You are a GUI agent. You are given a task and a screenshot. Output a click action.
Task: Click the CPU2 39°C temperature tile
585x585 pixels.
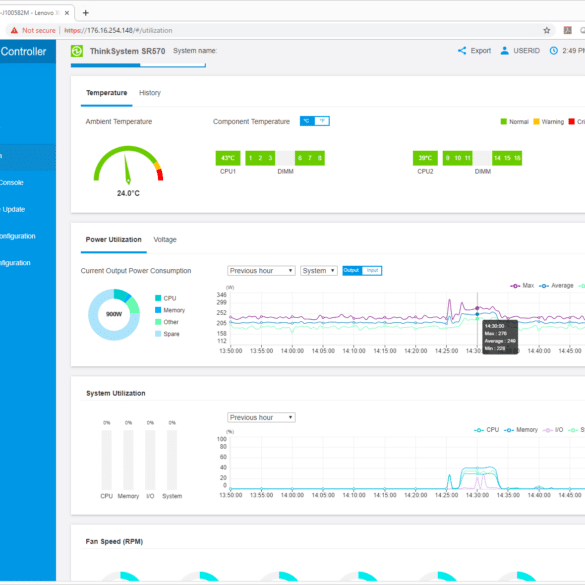point(425,158)
